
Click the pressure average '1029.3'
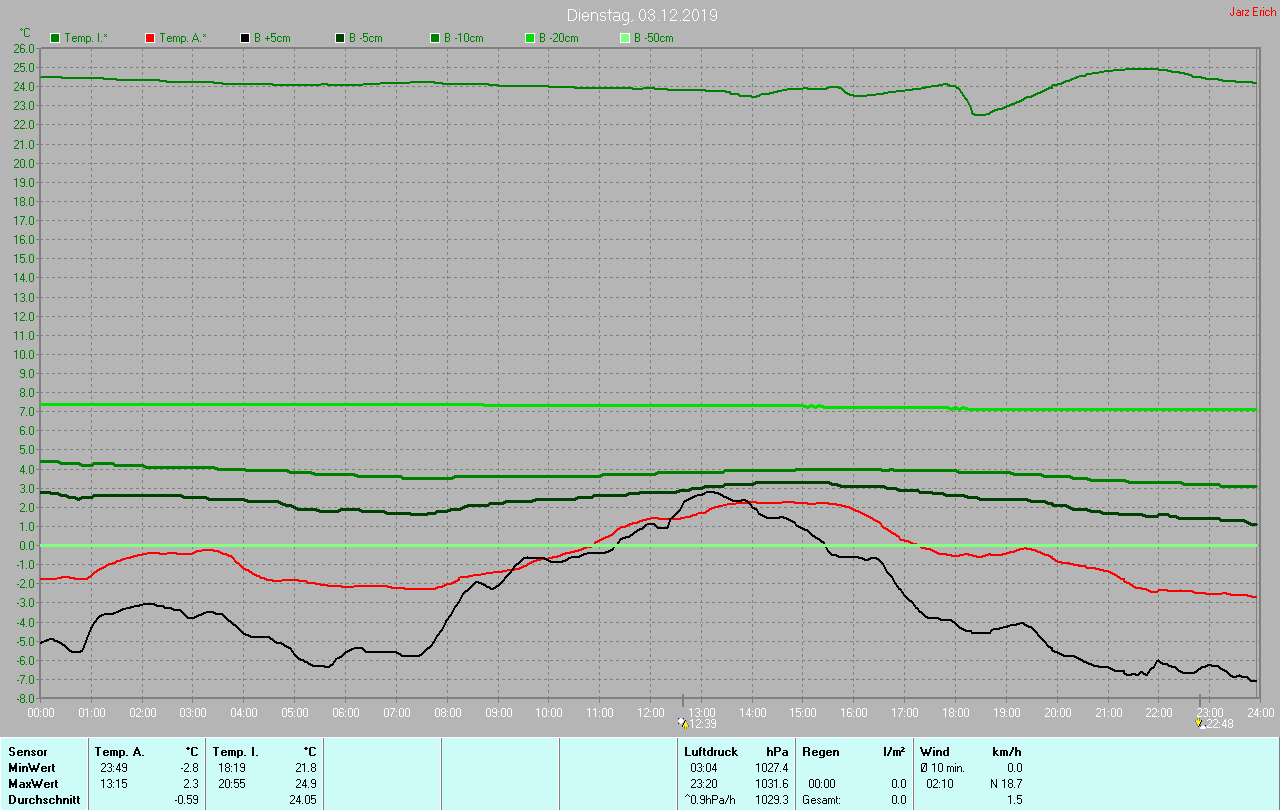(771, 800)
